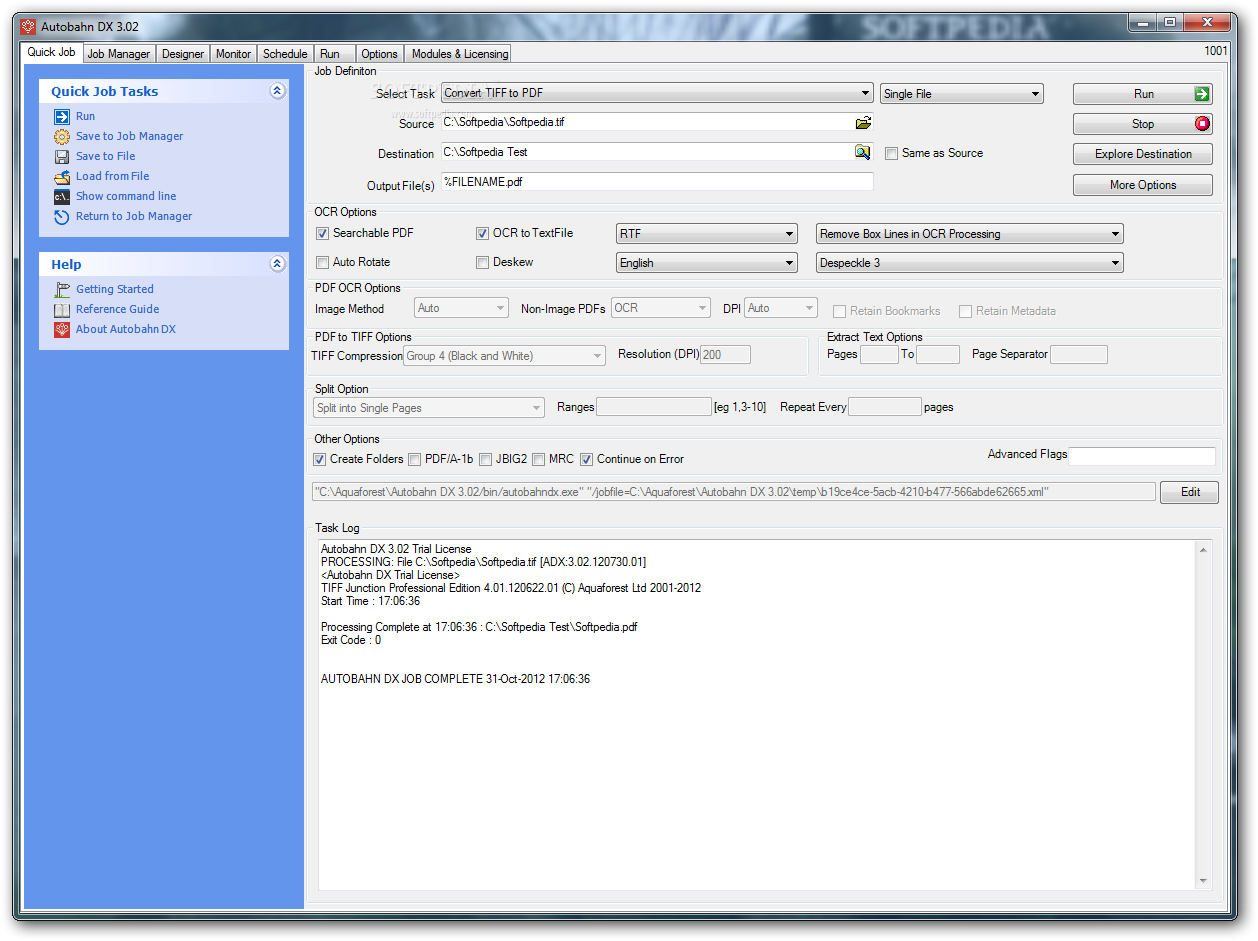Switch to the Schedule tab
Image resolution: width=1258 pixels, height=941 pixels.
285,54
